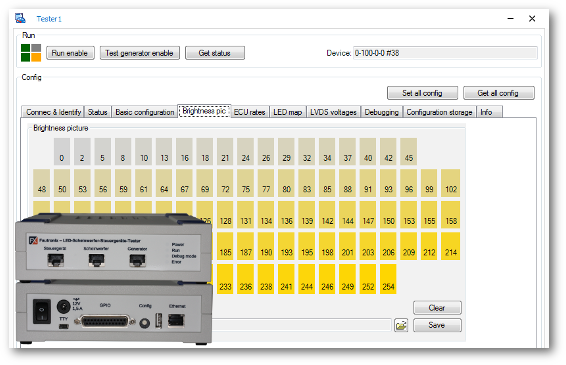Click the Device field showing 0-100-0-0 #38
This screenshot has width=566, height=365.
pyautogui.click(x=445, y=53)
